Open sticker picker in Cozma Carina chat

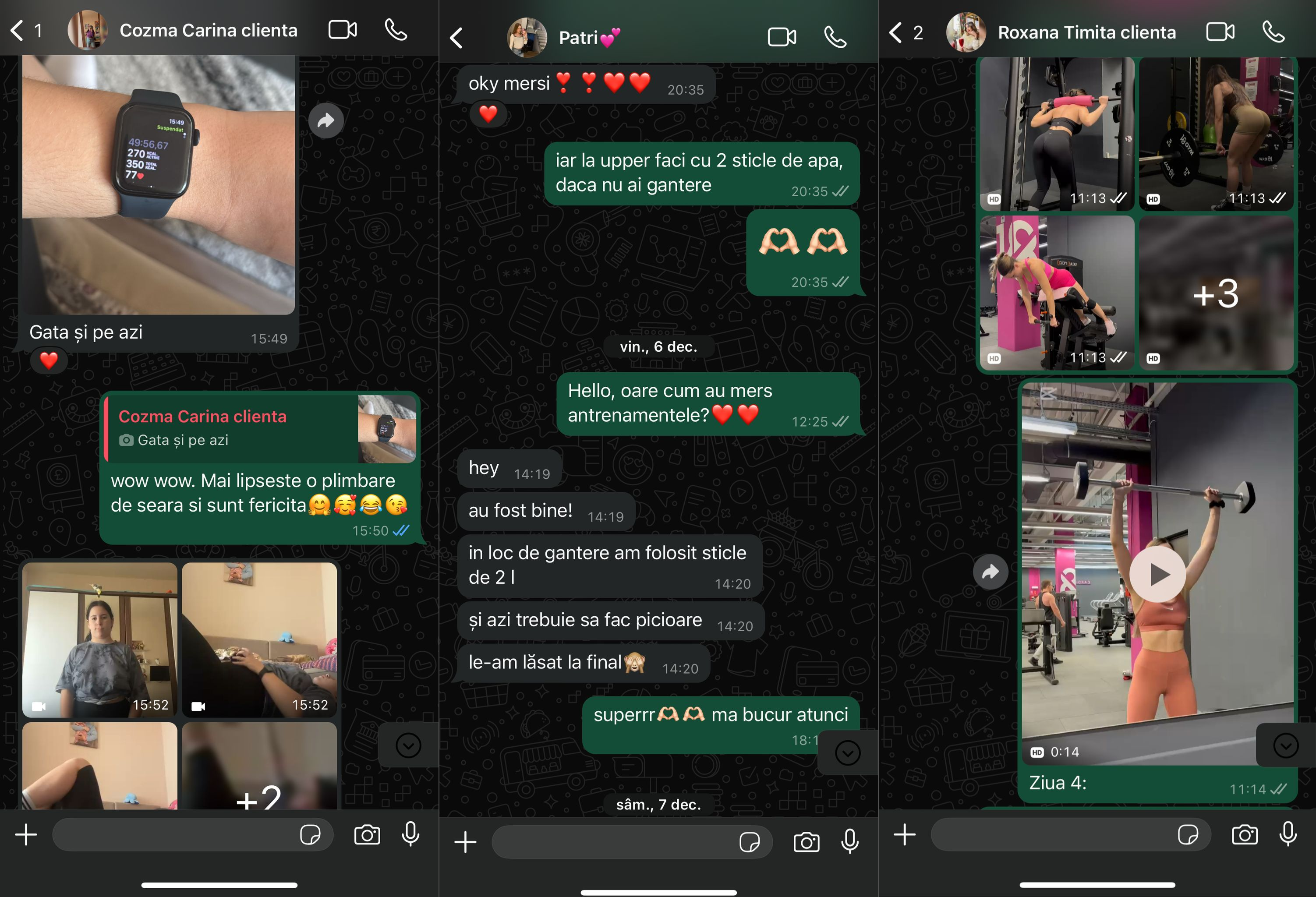pyautogui.click(x=310, y=835)
